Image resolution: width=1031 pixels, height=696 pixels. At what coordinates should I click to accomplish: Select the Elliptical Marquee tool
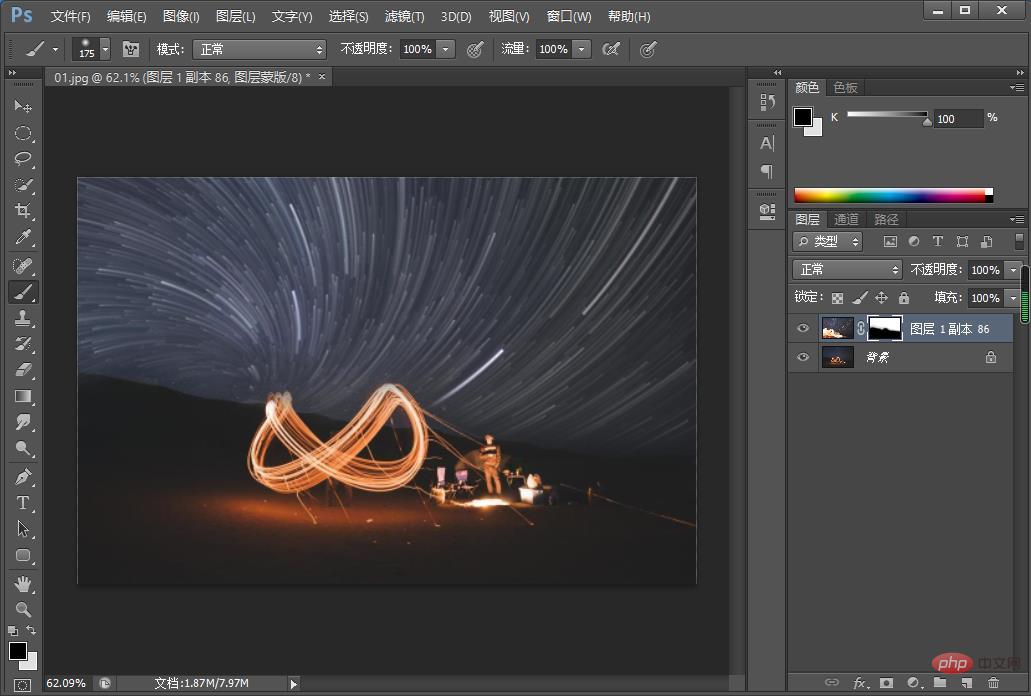[23, 133]
